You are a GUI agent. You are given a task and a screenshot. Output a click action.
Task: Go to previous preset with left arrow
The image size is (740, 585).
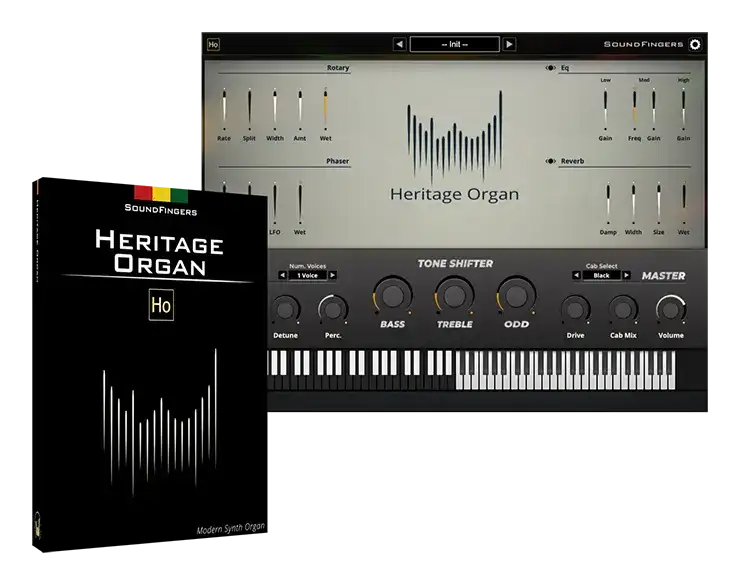[x=399, y=44]
